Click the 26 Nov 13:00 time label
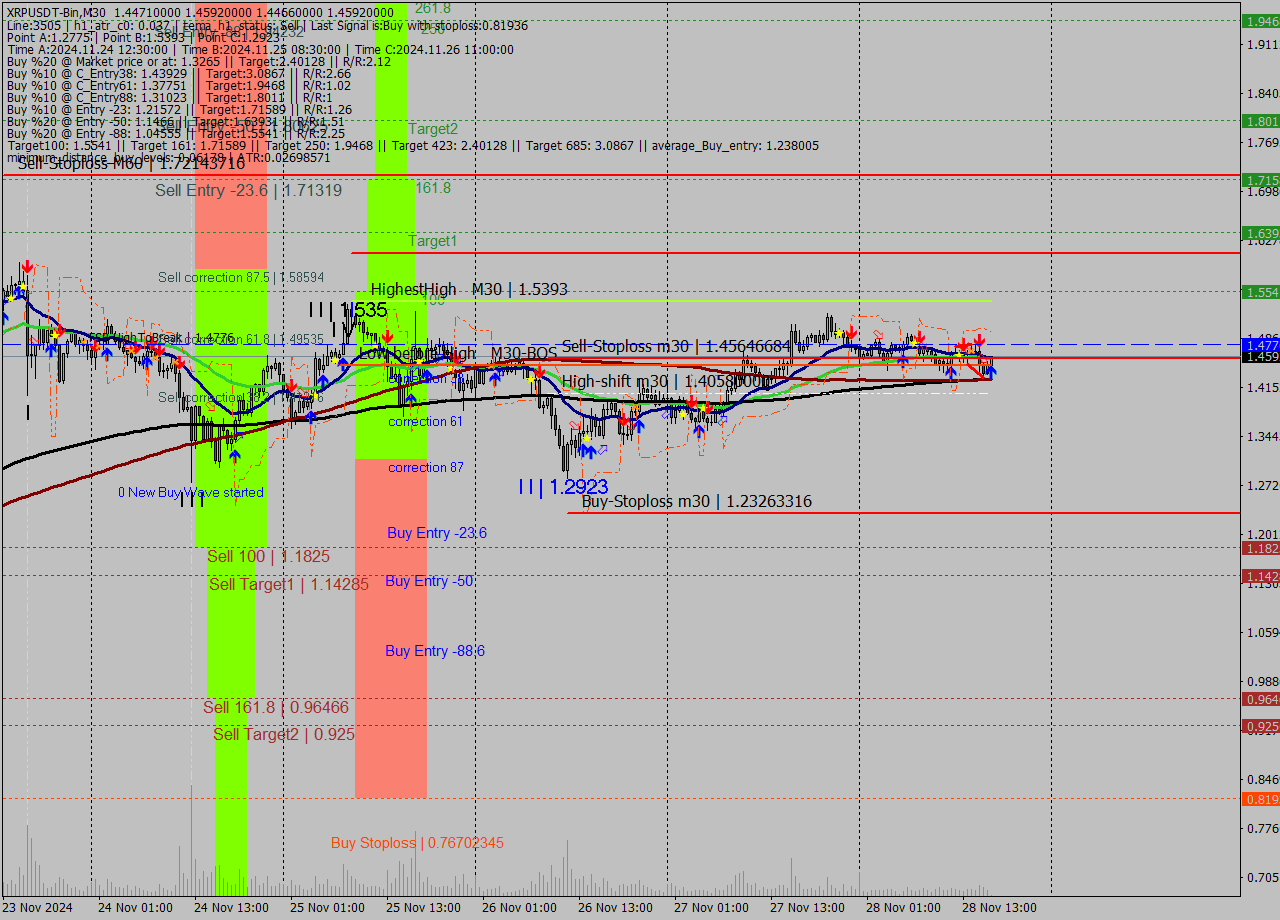This screenshot has width=1280, height=920. click(x=615, y=908)
